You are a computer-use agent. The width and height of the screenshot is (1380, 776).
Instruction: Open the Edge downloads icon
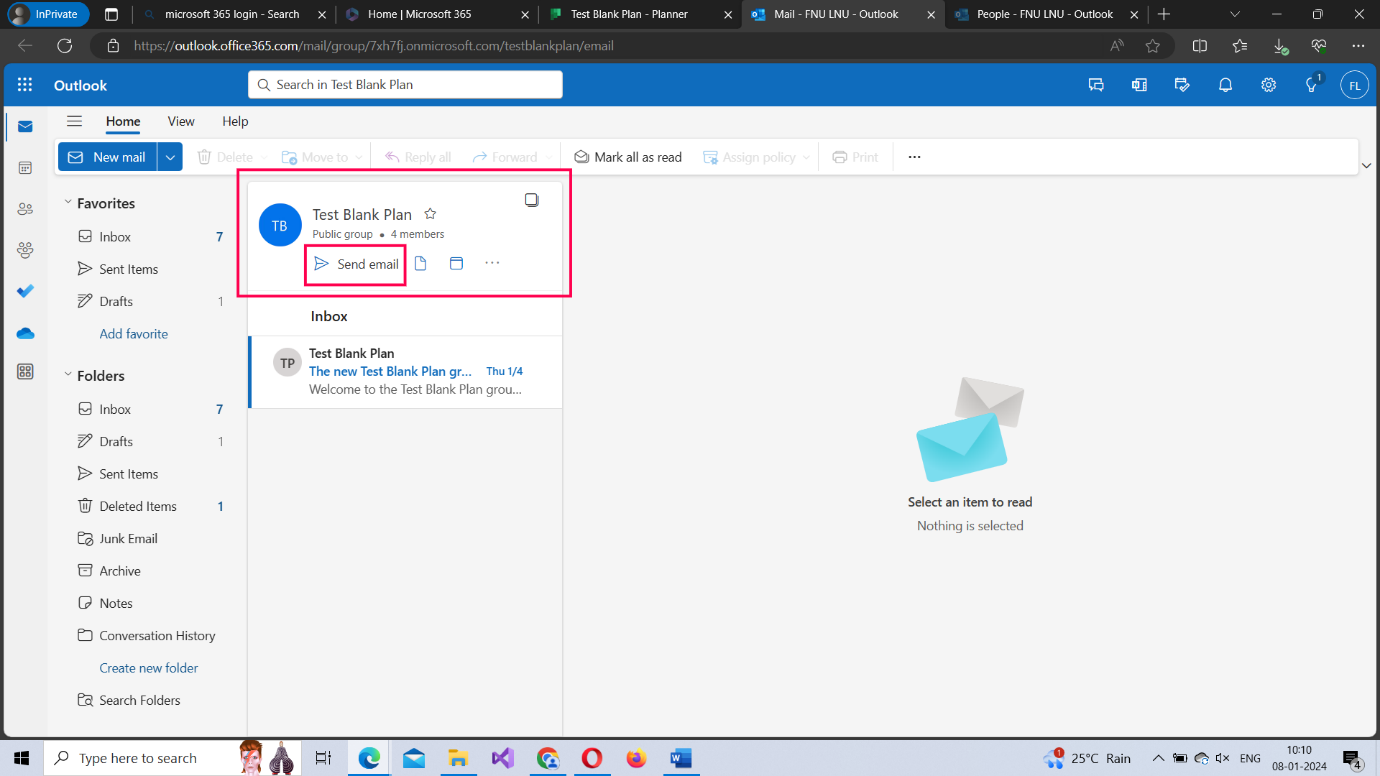(x=1279, y=46)
